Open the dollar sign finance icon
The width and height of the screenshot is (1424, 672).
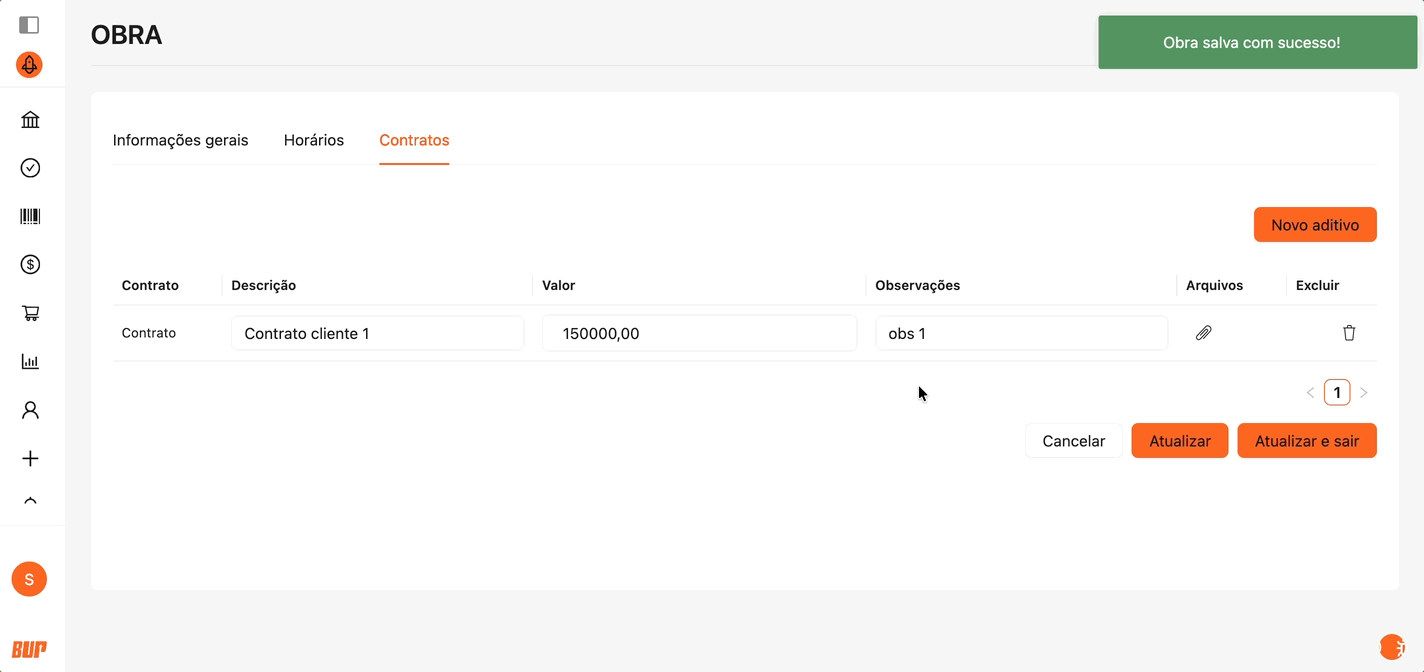click(x=30, y=265)
